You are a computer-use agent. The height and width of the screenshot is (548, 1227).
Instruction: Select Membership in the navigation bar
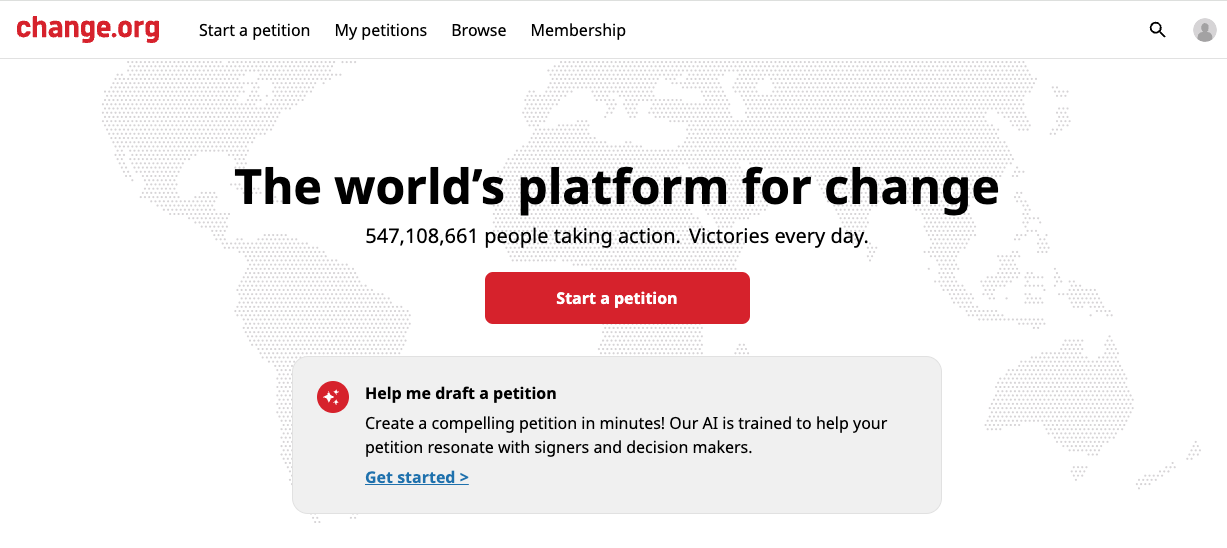point(578,30)
